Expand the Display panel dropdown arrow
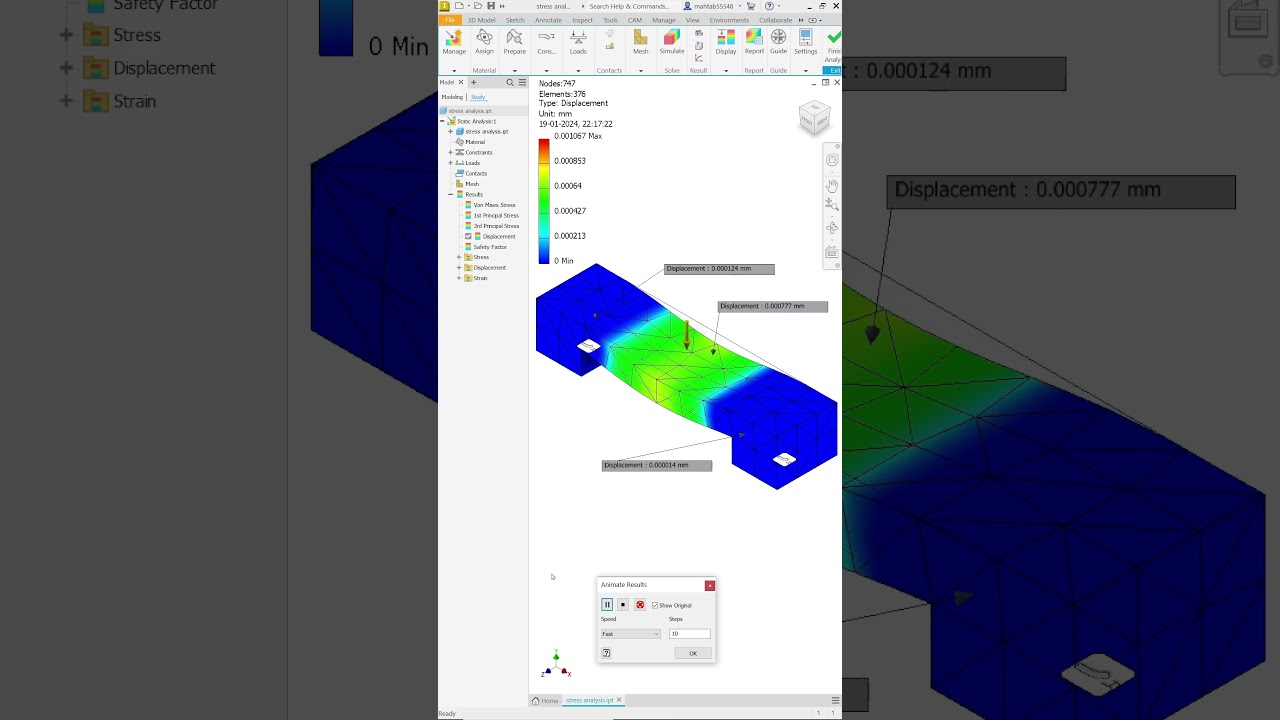 (x=726, y=71)
